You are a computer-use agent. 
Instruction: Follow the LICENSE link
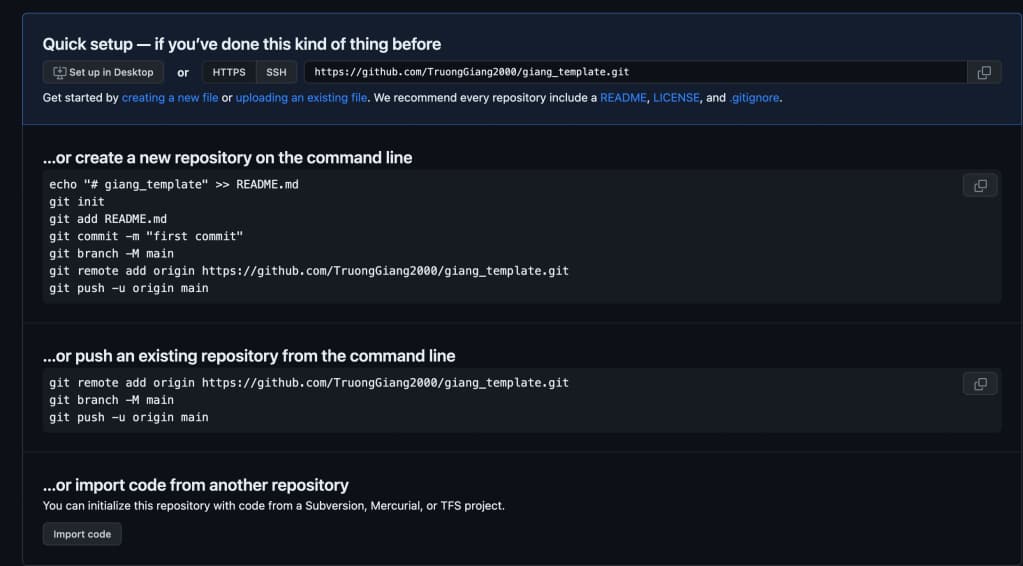[677, 98]
